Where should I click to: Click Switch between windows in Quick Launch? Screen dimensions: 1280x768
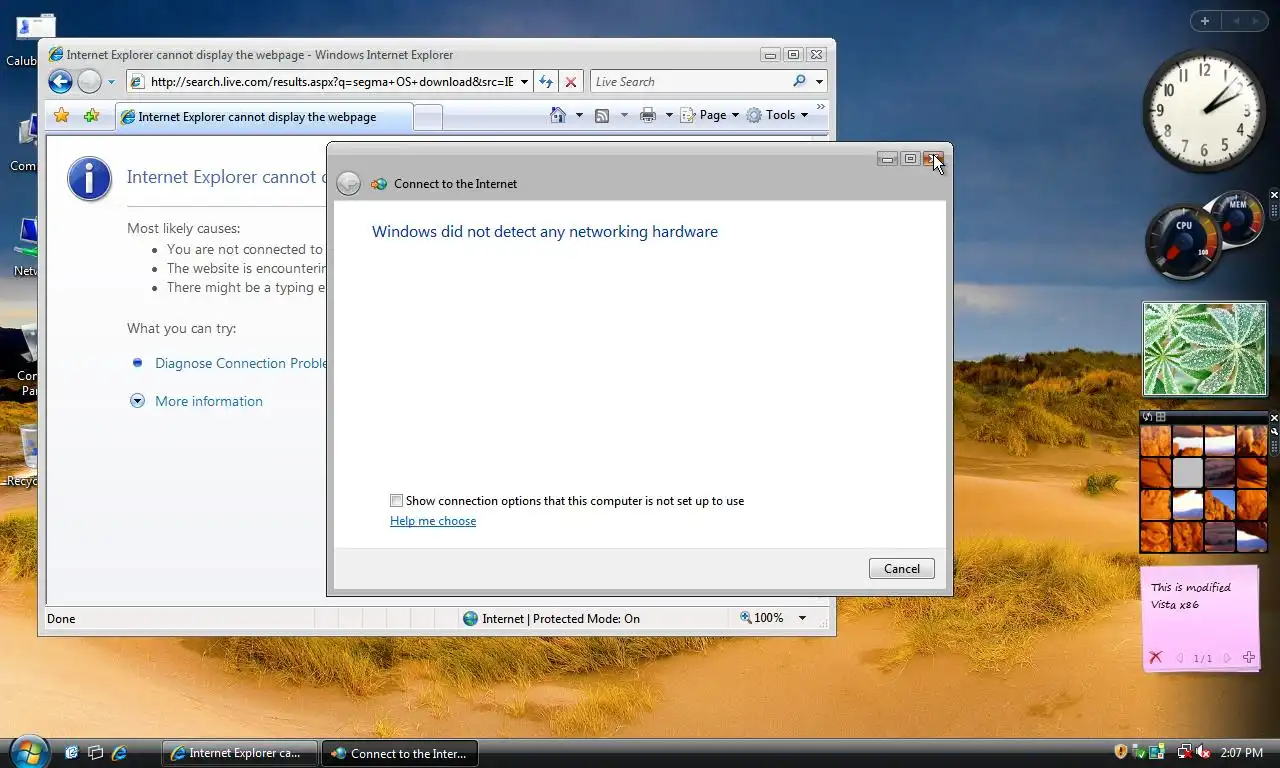coord(96,752)
